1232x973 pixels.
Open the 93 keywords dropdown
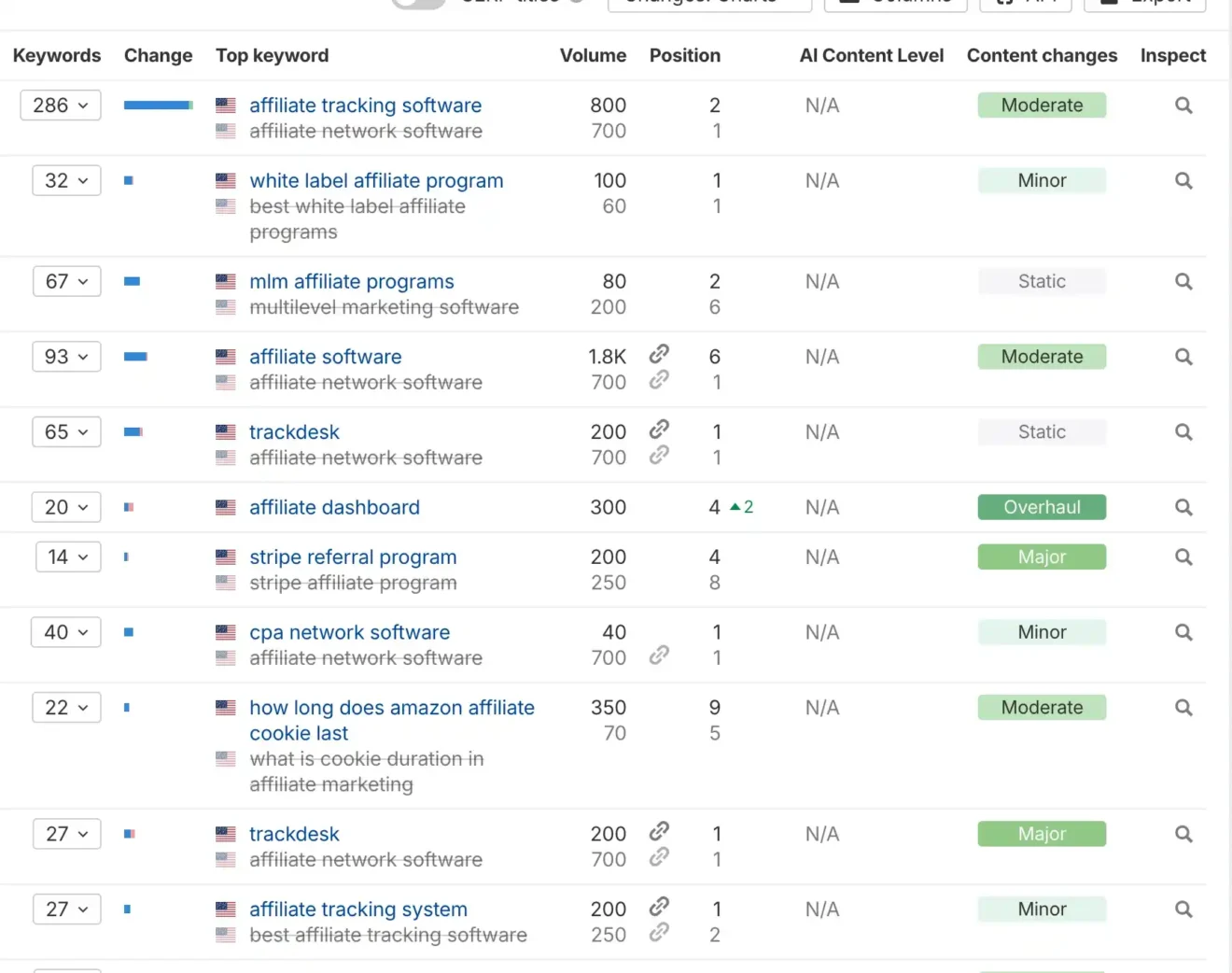[x=66, y=357]
